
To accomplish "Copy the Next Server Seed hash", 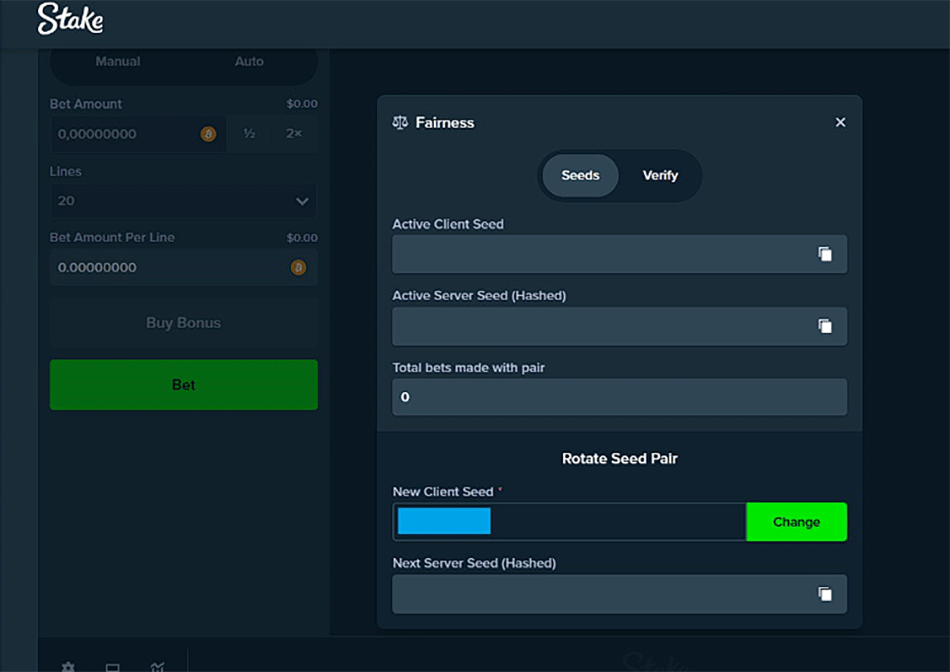I will pyautogui.click(x=825, y=594).
